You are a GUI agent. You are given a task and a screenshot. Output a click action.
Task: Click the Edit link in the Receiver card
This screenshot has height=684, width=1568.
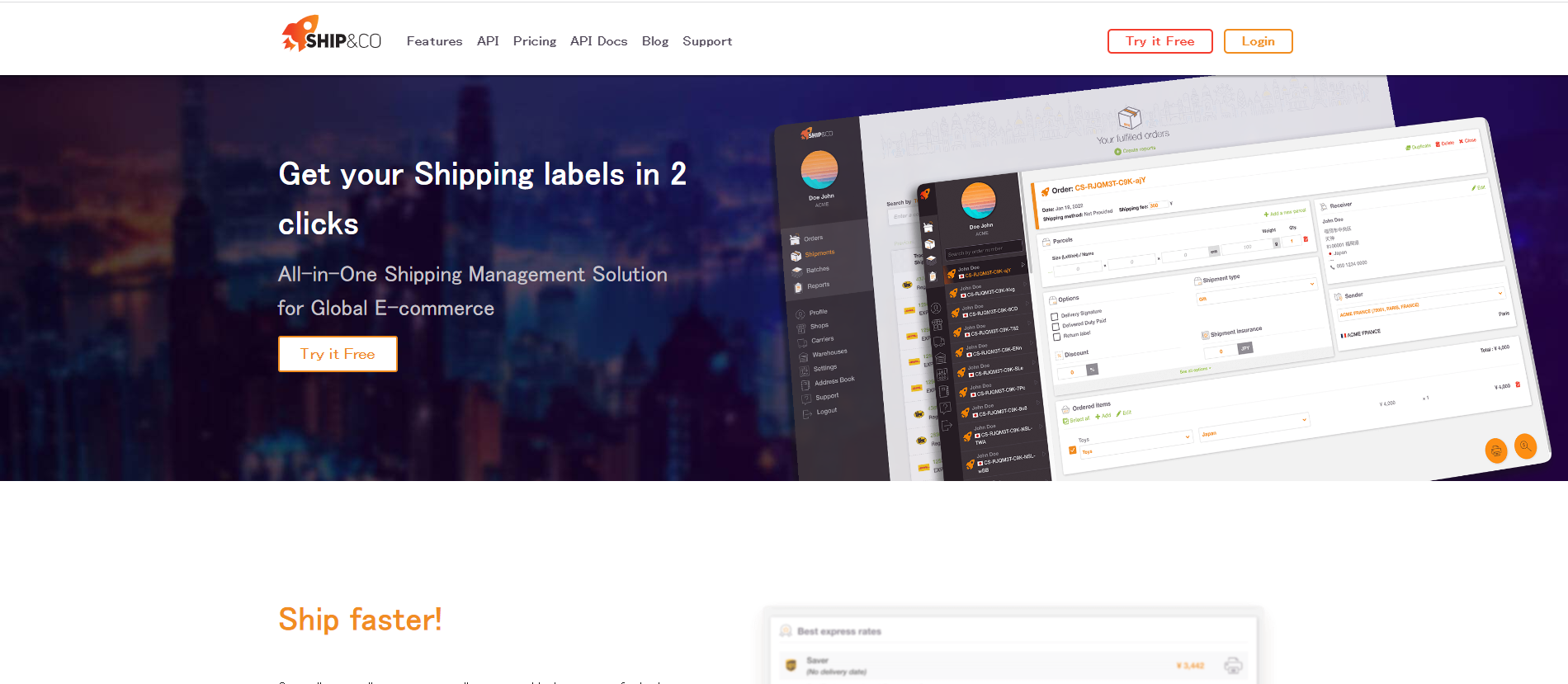[x=1478, y=188]
